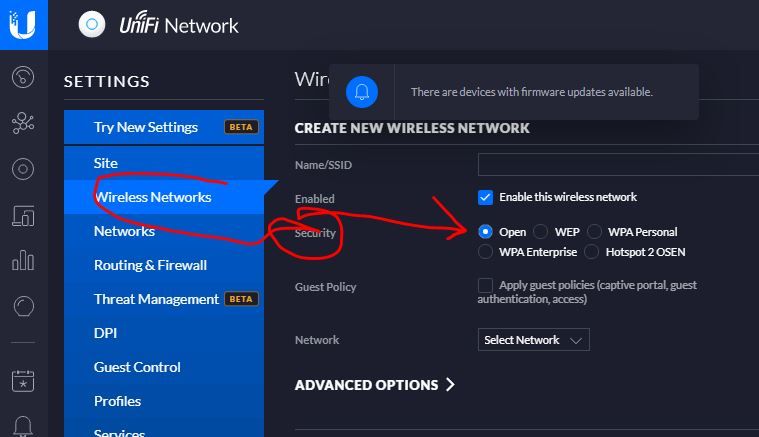Select WPA Personal security option

(x=595, y=232)
